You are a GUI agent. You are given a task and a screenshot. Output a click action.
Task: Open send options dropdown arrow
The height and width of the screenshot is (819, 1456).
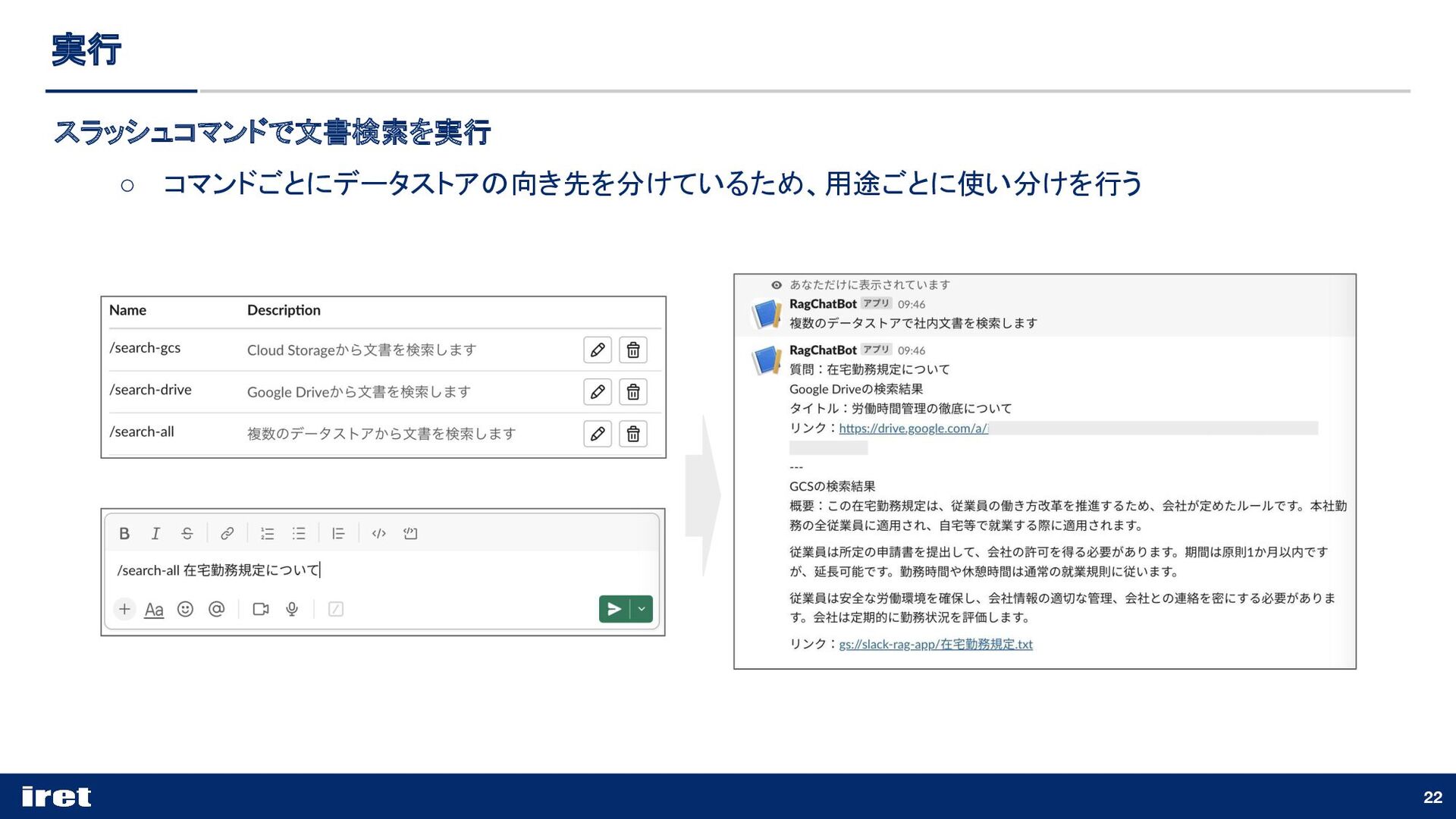[642, 609]
